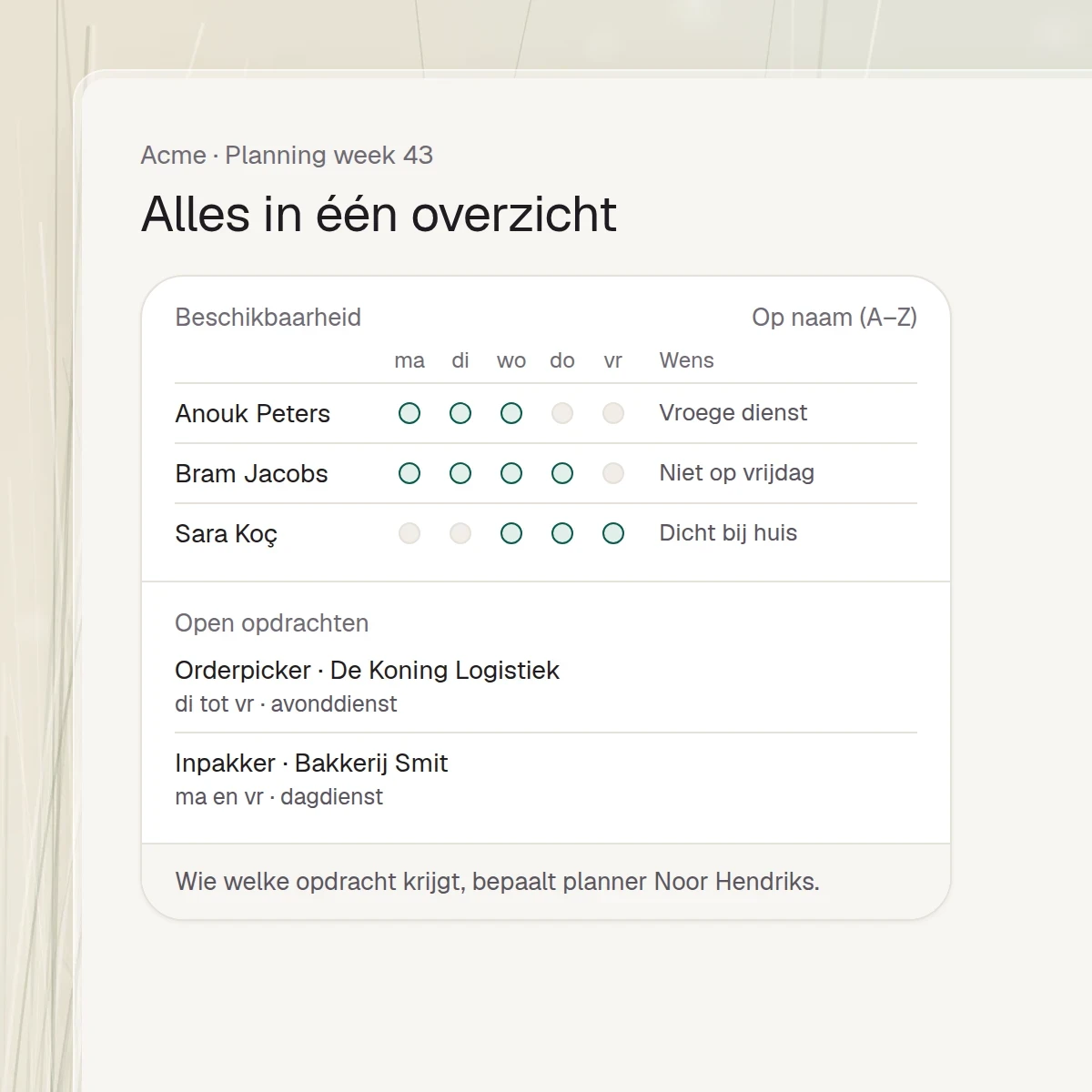This screenshot has width=1092, height=1092.
Task: Toggle Anouk Peters Wednesday availability dot
Action: click(511, 413)
